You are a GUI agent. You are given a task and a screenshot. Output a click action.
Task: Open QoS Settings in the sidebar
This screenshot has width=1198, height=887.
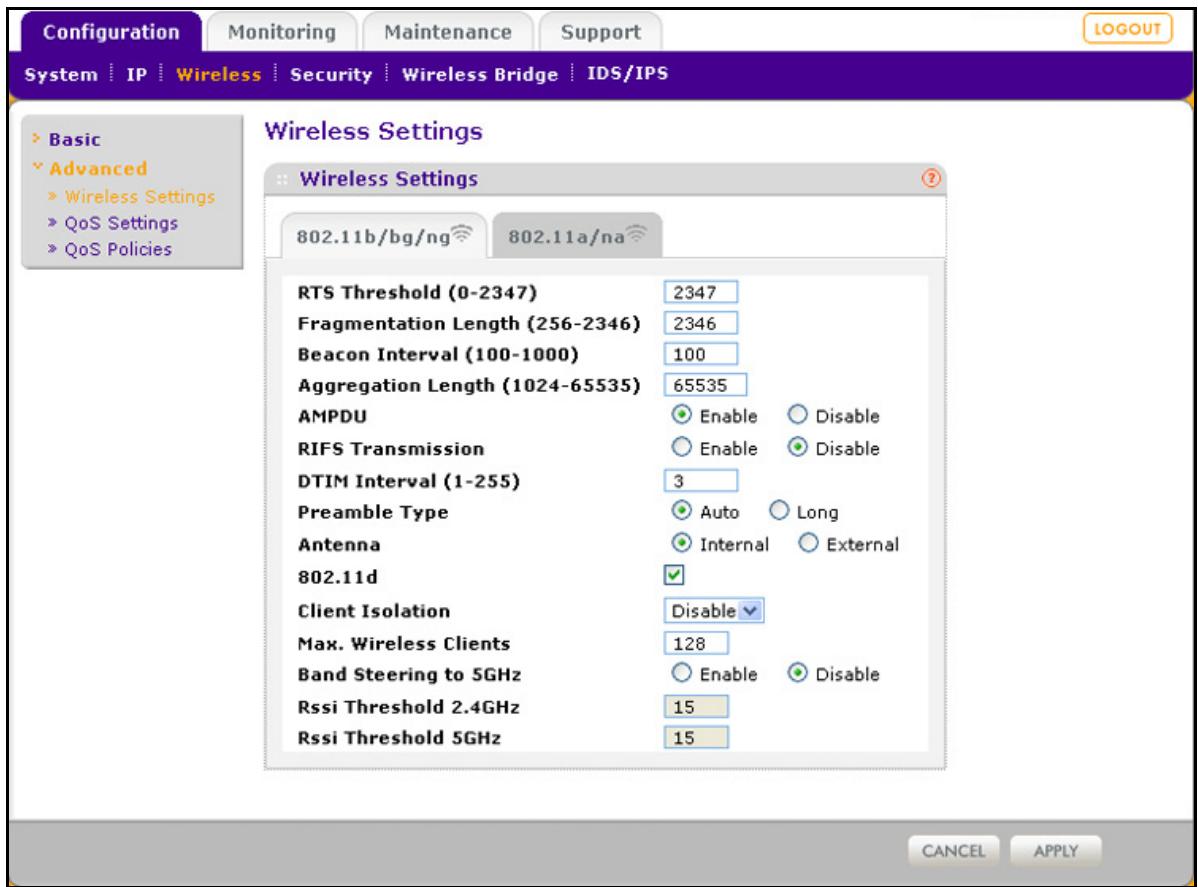tap(121, 223)
